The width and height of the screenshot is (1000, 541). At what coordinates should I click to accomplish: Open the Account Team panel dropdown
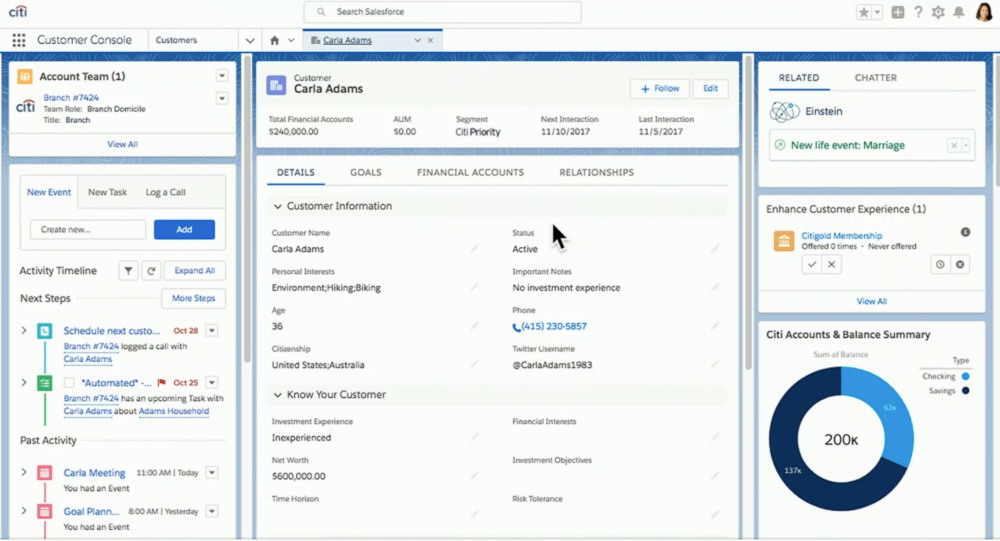[x=222, y=76]
